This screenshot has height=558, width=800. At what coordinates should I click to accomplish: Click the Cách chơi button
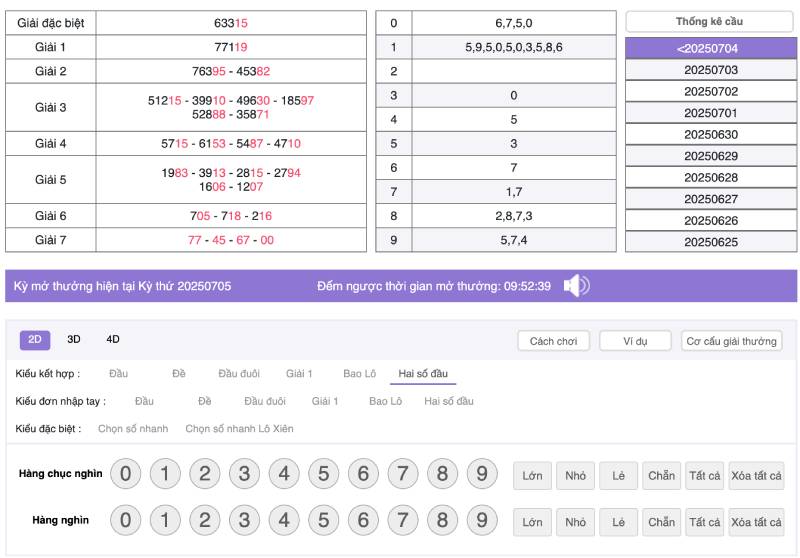point(554,341)
